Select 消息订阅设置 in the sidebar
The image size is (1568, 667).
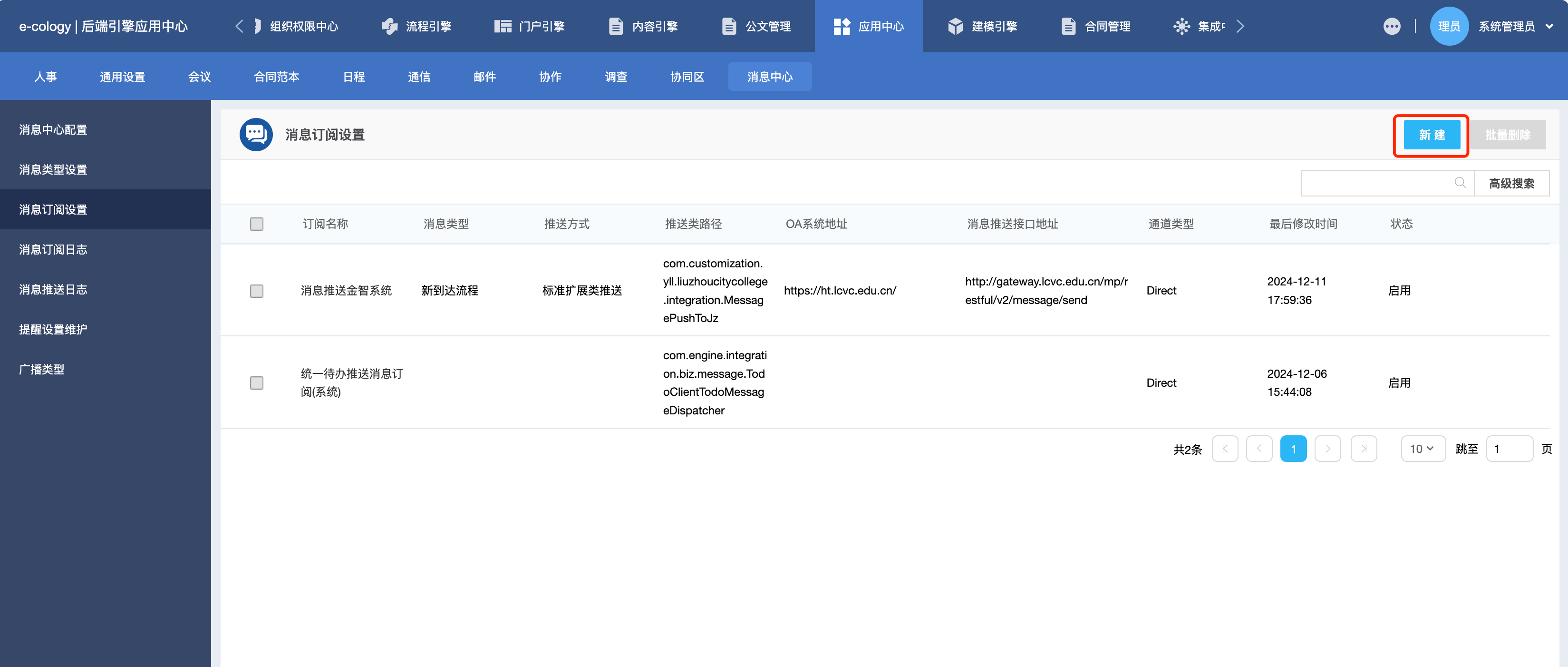(105, 209)
